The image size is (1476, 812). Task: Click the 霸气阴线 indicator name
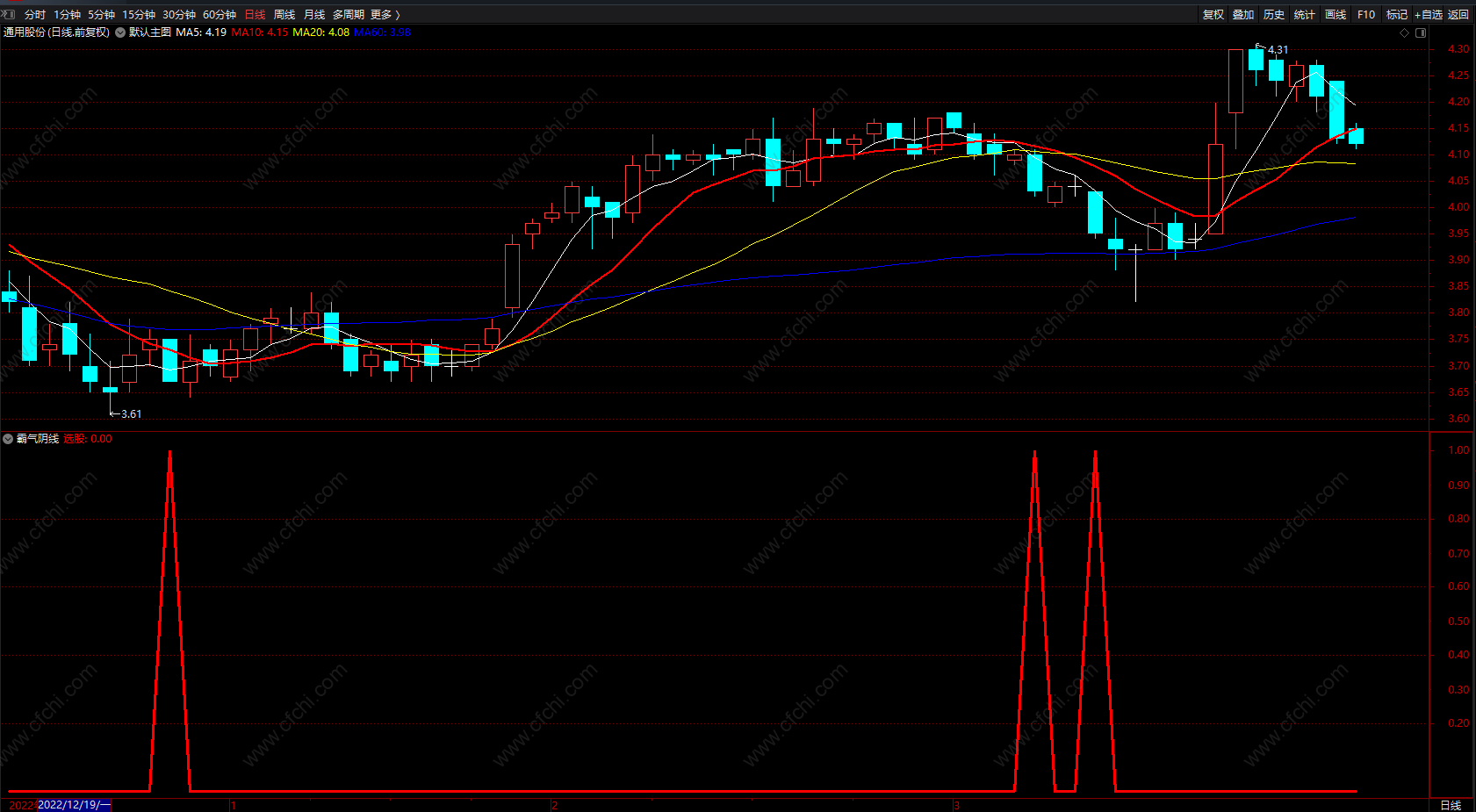click(38, 439)
